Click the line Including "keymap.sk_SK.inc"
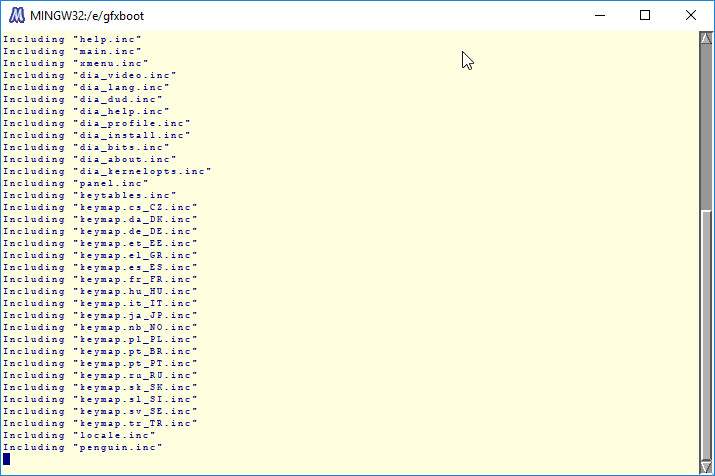Screen dimensions: 715x476 tap(100, 388)
